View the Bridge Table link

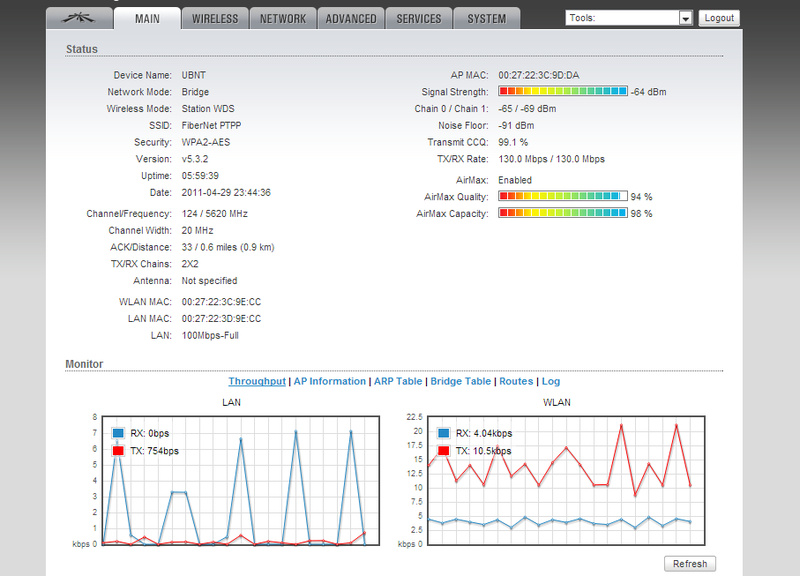[461, 381]
